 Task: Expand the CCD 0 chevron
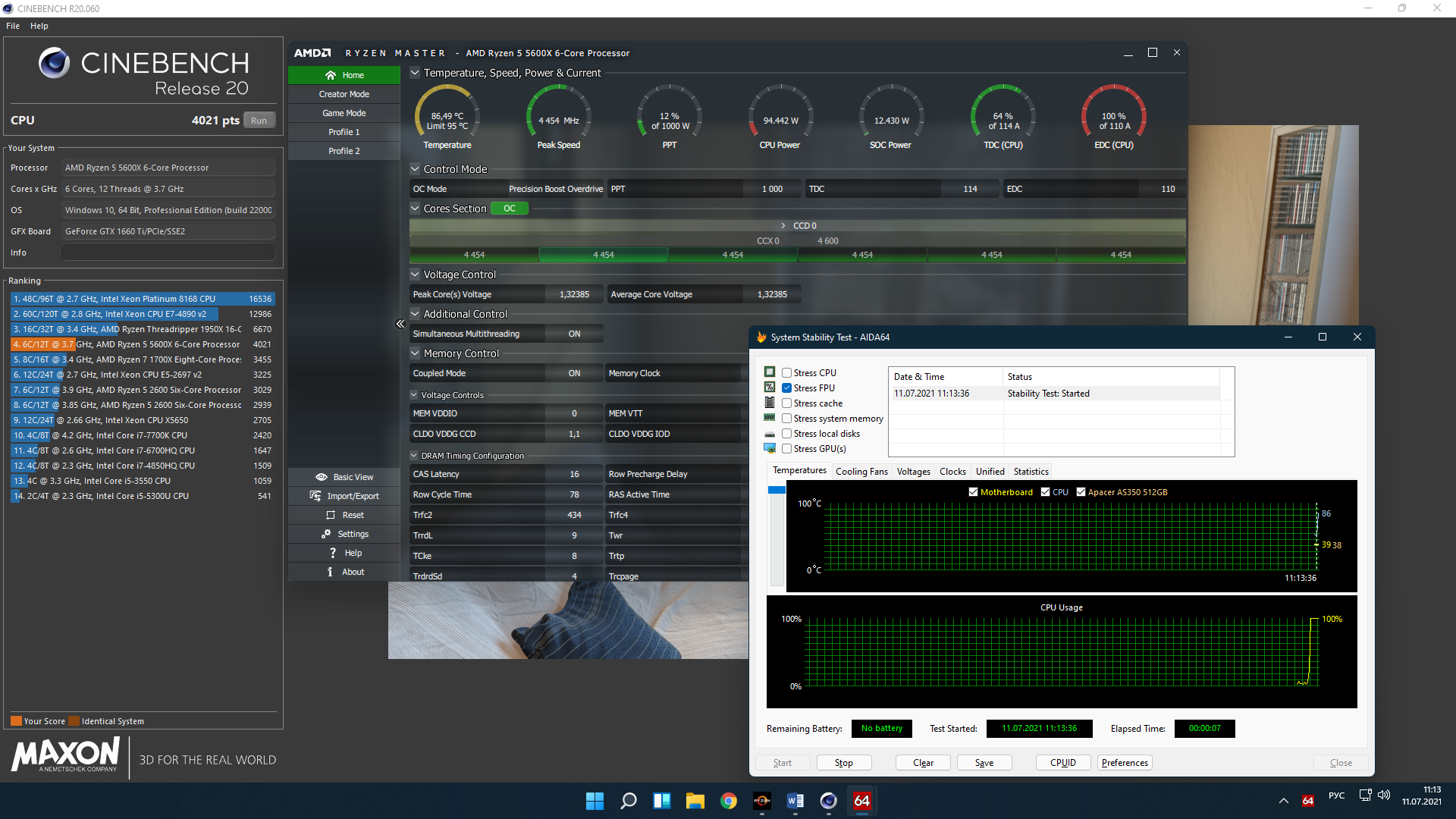click(x=783, y=226)
